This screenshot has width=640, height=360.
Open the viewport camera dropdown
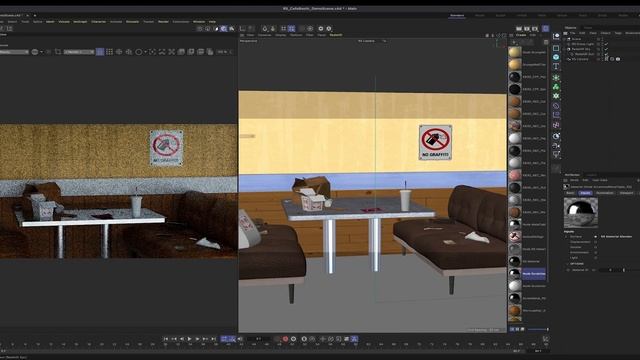[371, 41]
